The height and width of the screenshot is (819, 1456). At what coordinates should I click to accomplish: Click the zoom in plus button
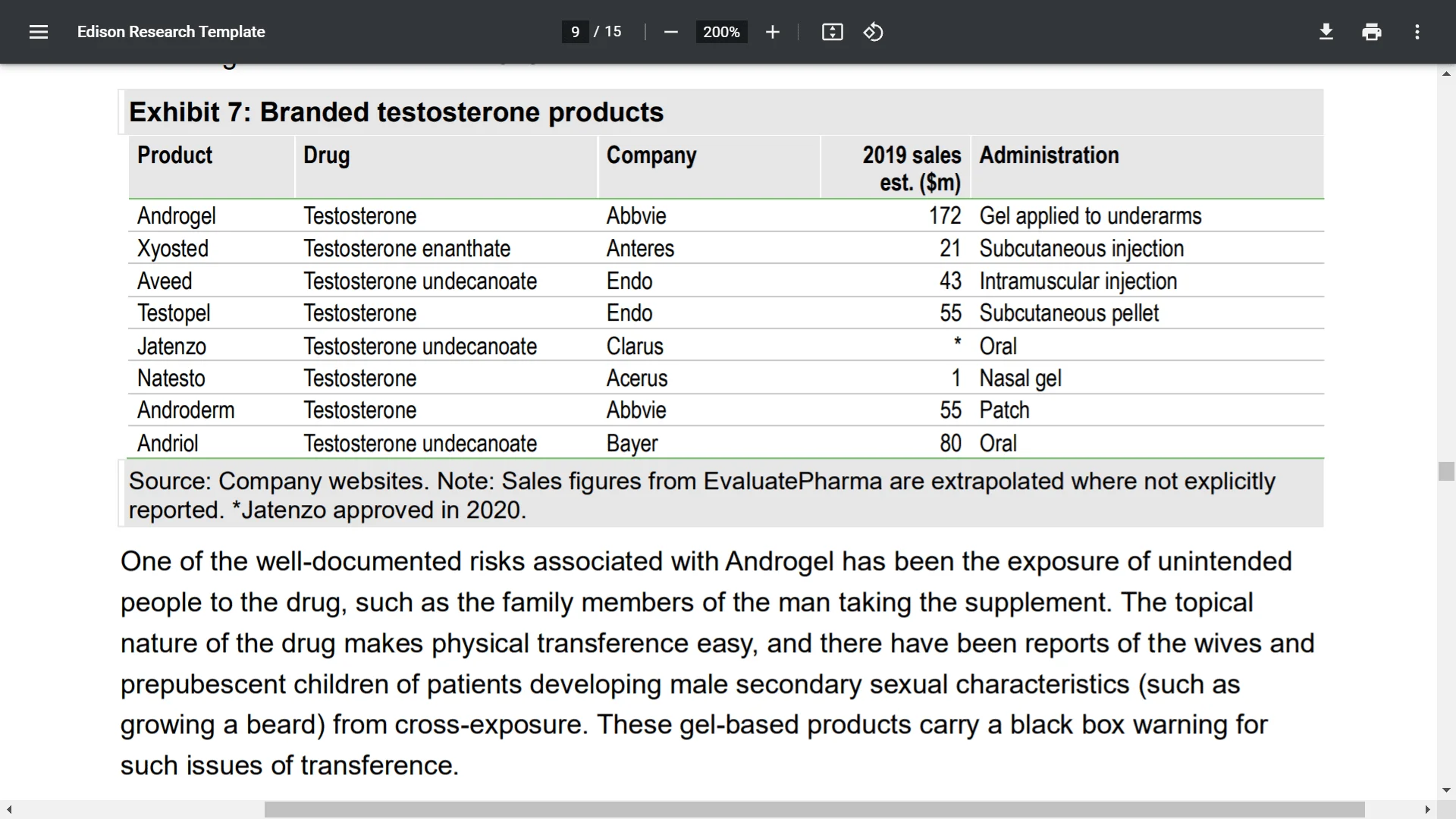[x=772, y=32]
